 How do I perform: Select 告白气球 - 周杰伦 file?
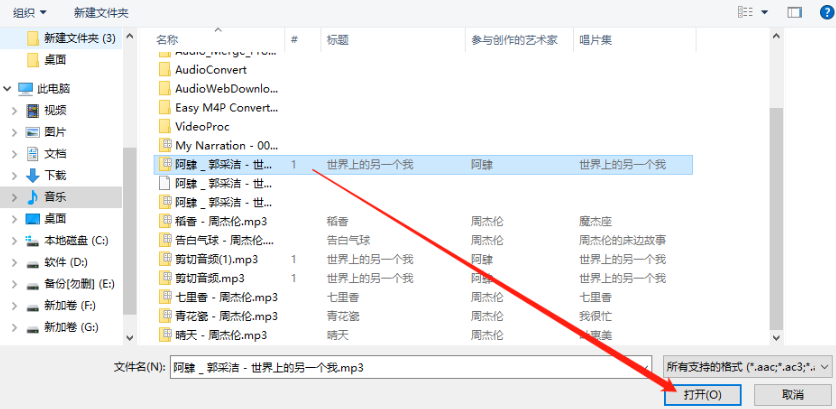pos(224,240)
